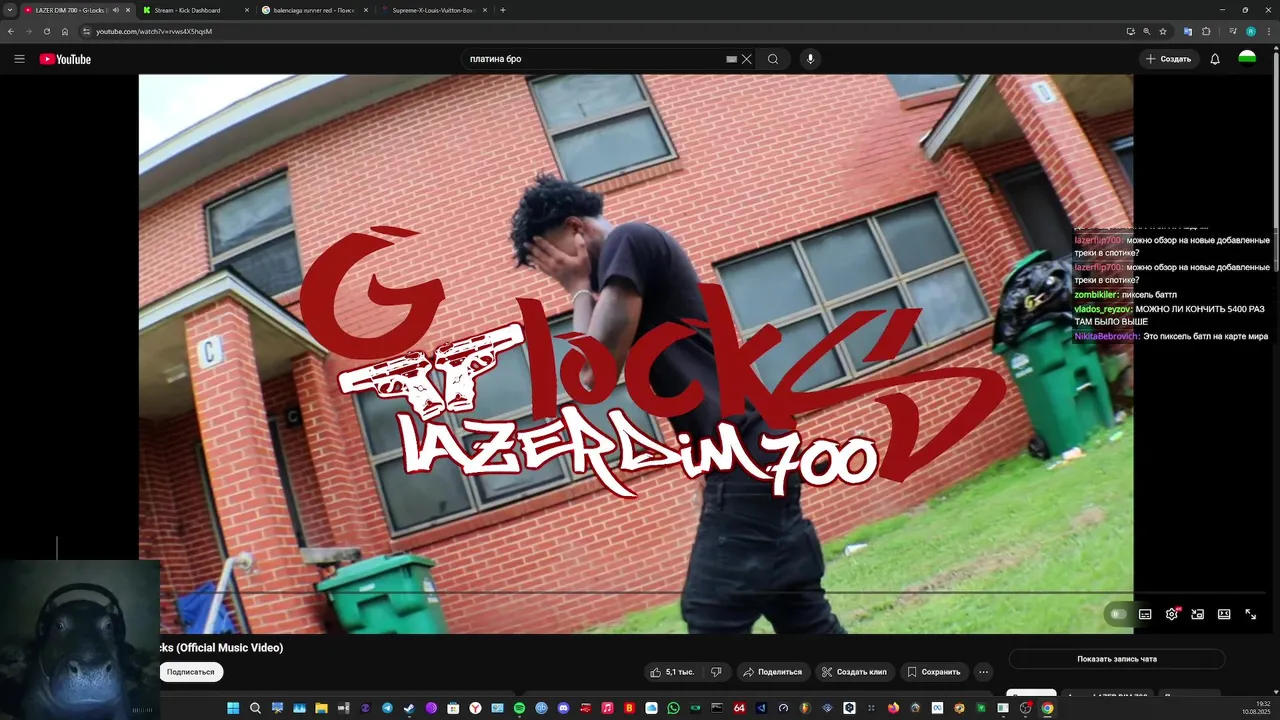
Task: Open Spotify from the taskbar
Action: (x=519, y=708)
